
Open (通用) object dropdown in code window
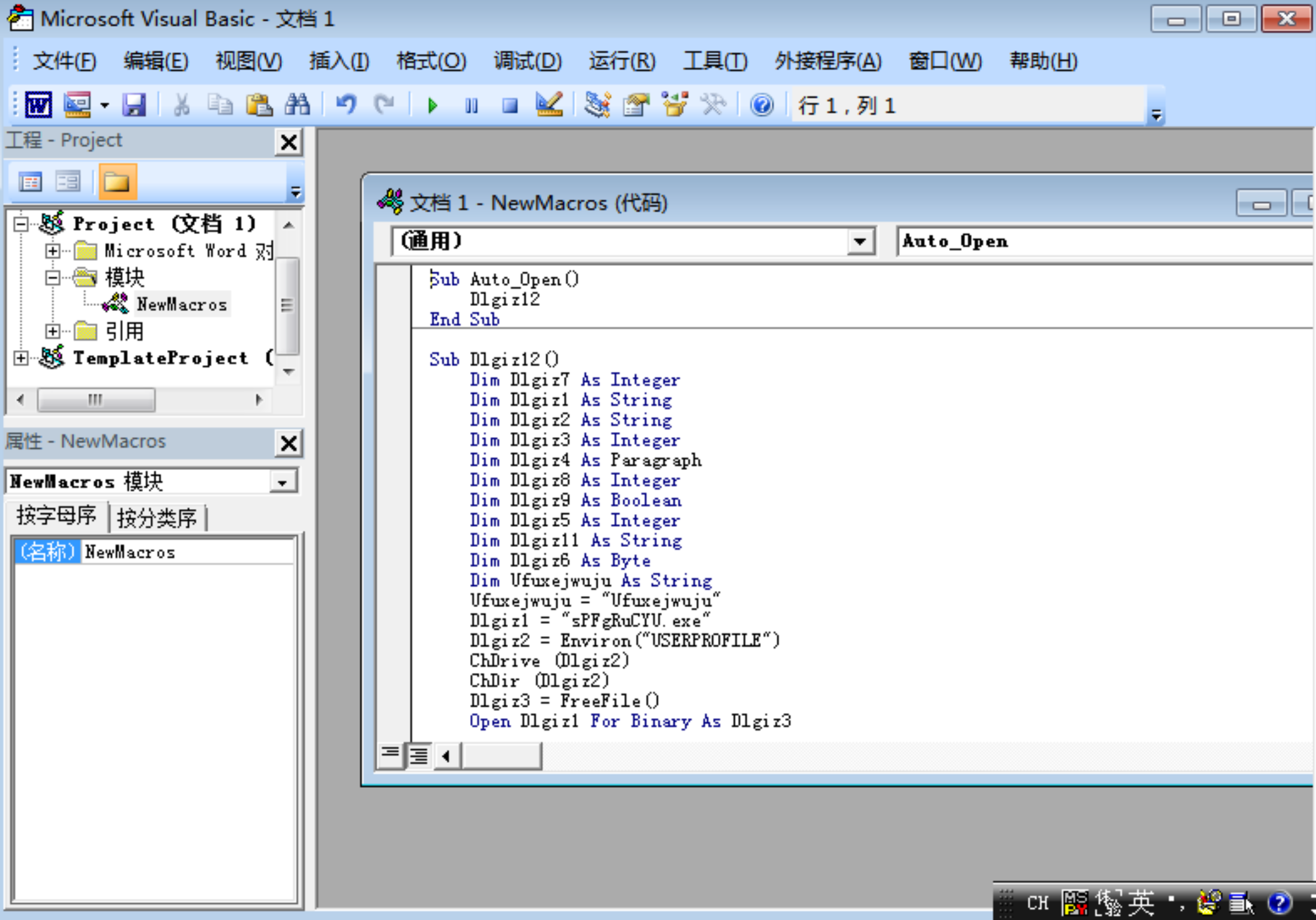click(x=860, y=241)
